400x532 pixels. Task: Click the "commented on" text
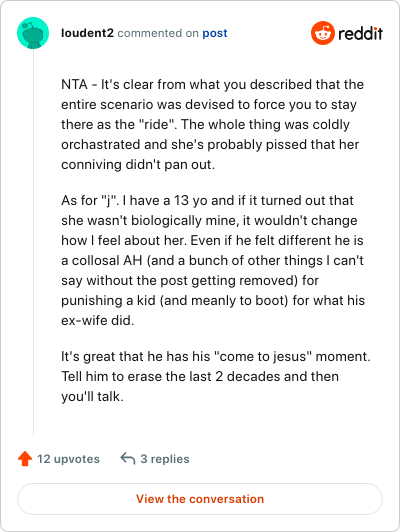(x=158, y=33)
